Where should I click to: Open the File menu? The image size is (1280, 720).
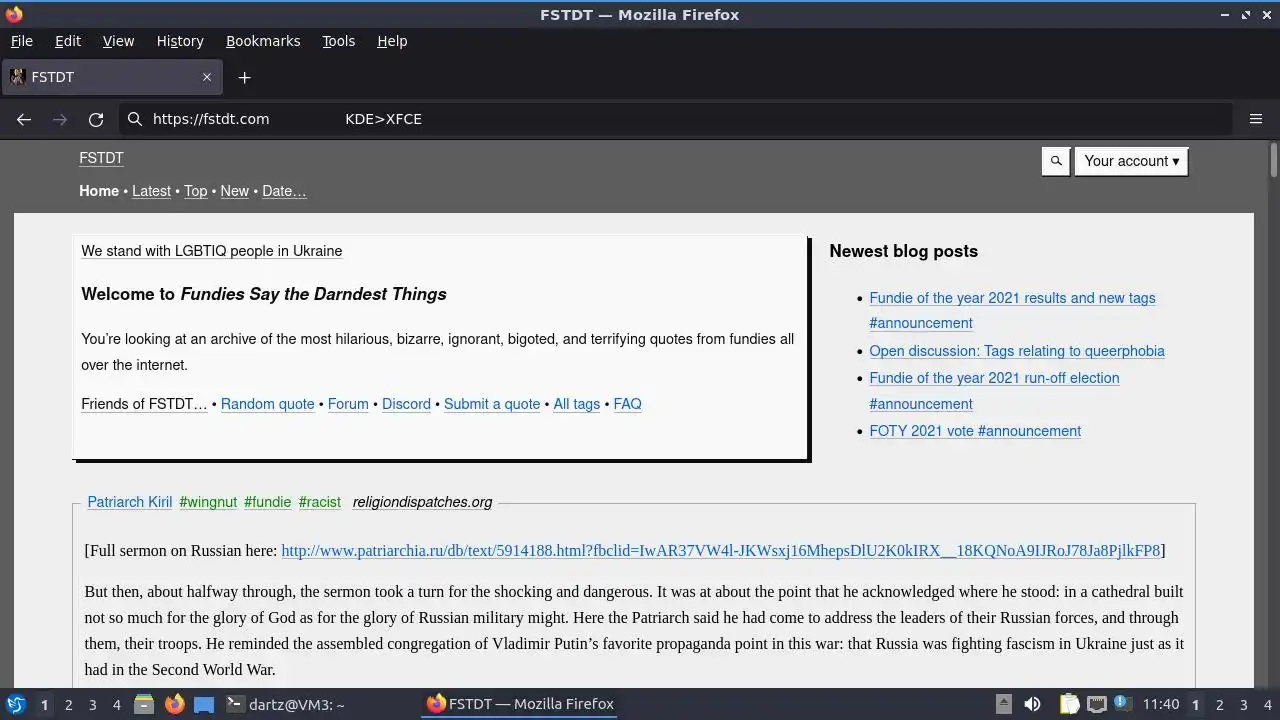(x=21, y=41)
